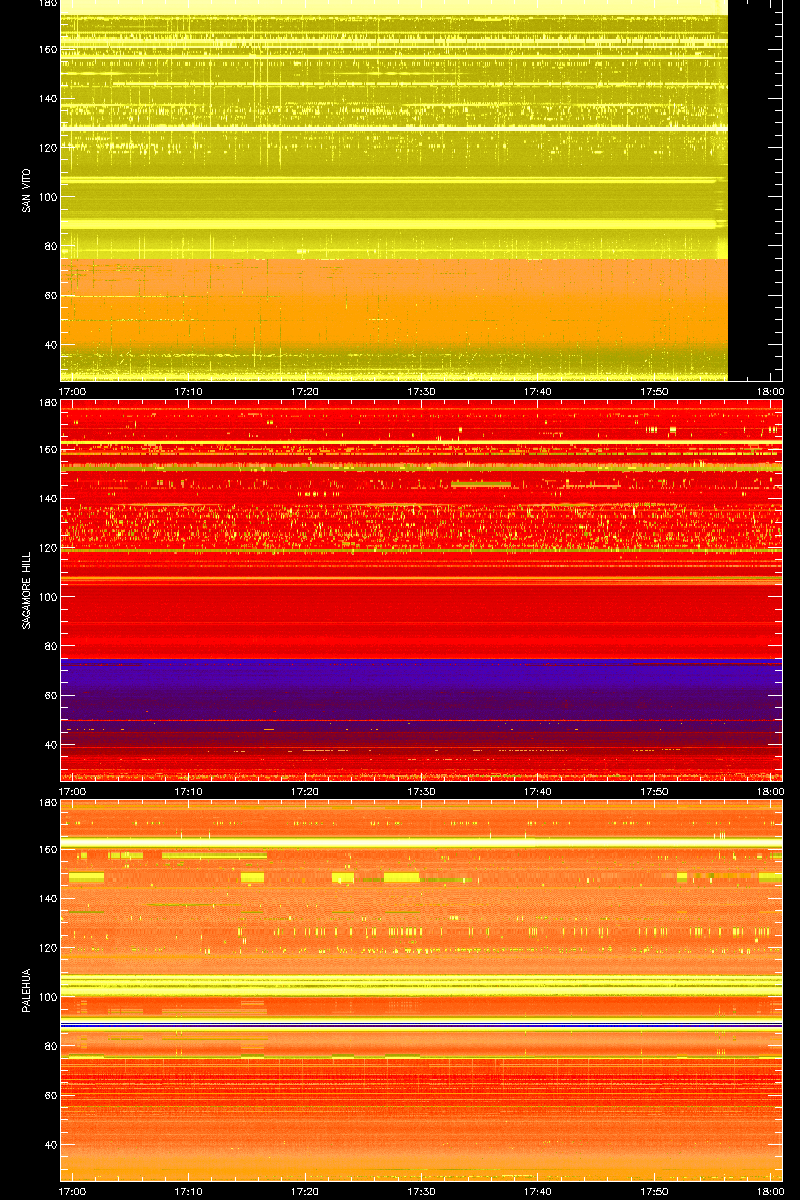
Task: Click 17:40 on the Palehua time axis
Action: (x=538, y=1191)
